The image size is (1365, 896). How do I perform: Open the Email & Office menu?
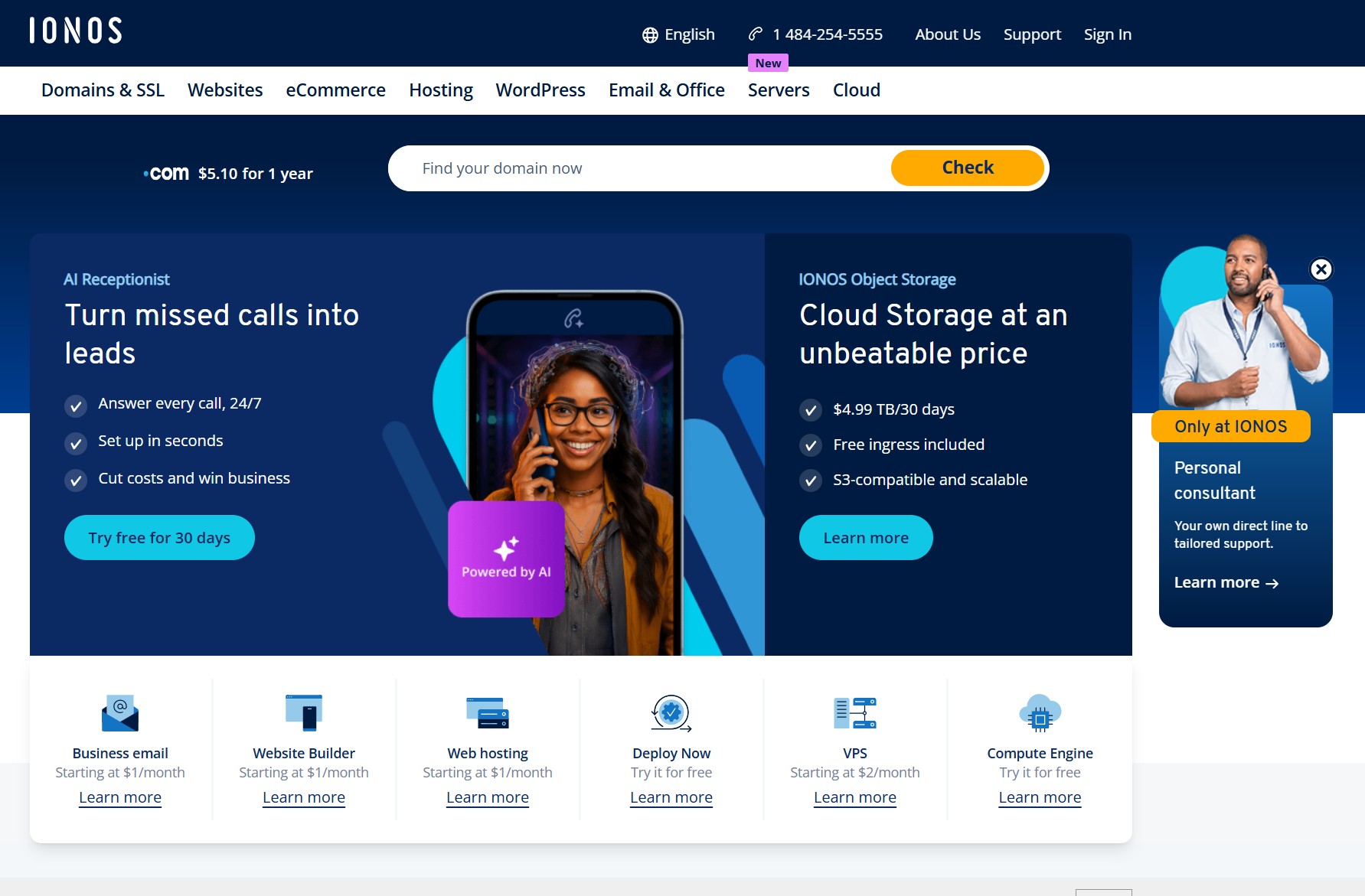pos(667,90)
